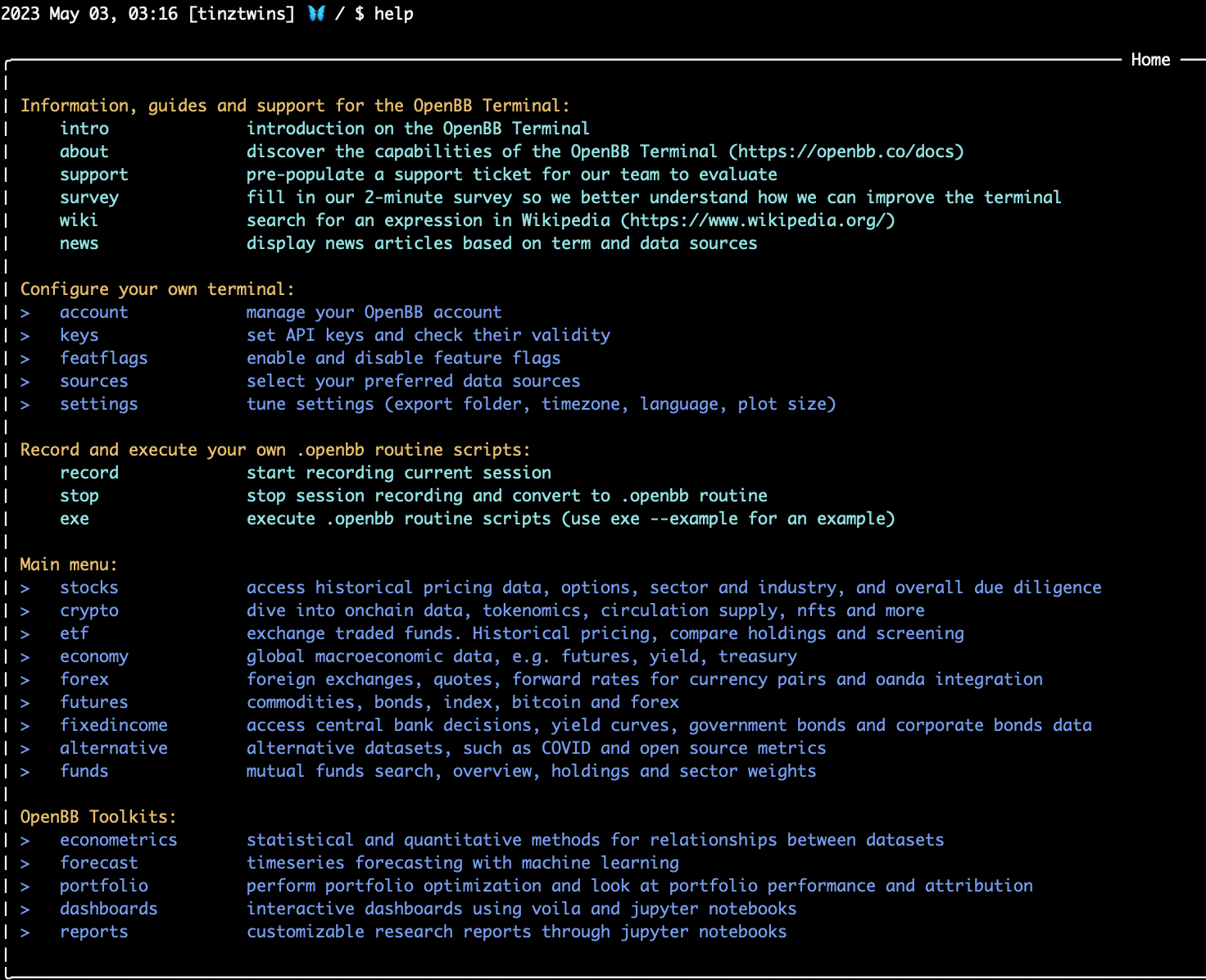Click the 'futures' menu entry
The height and width of the screenshot is (980, 1206).
point(94,702)
